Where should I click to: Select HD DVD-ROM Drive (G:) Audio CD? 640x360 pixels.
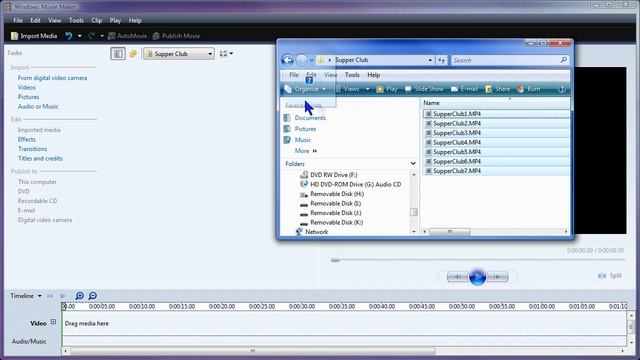(351, 184)
